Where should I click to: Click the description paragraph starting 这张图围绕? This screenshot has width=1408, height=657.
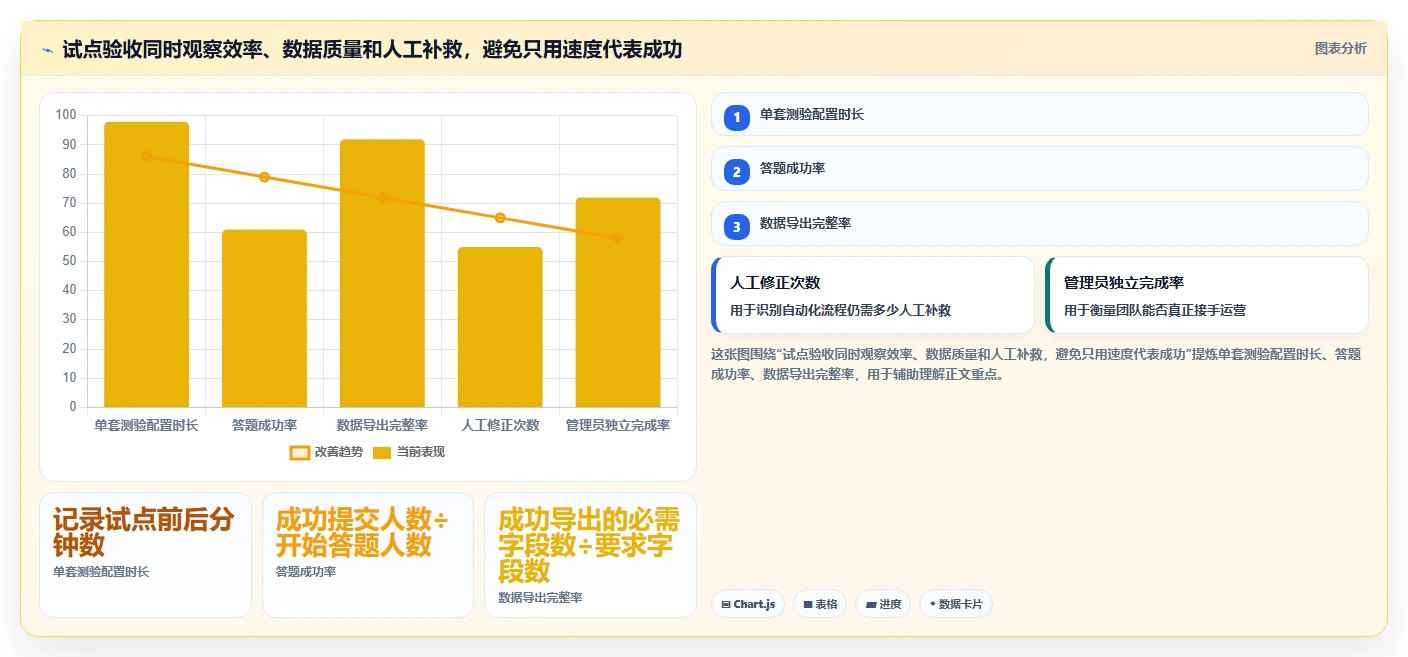pos(1036,364)
